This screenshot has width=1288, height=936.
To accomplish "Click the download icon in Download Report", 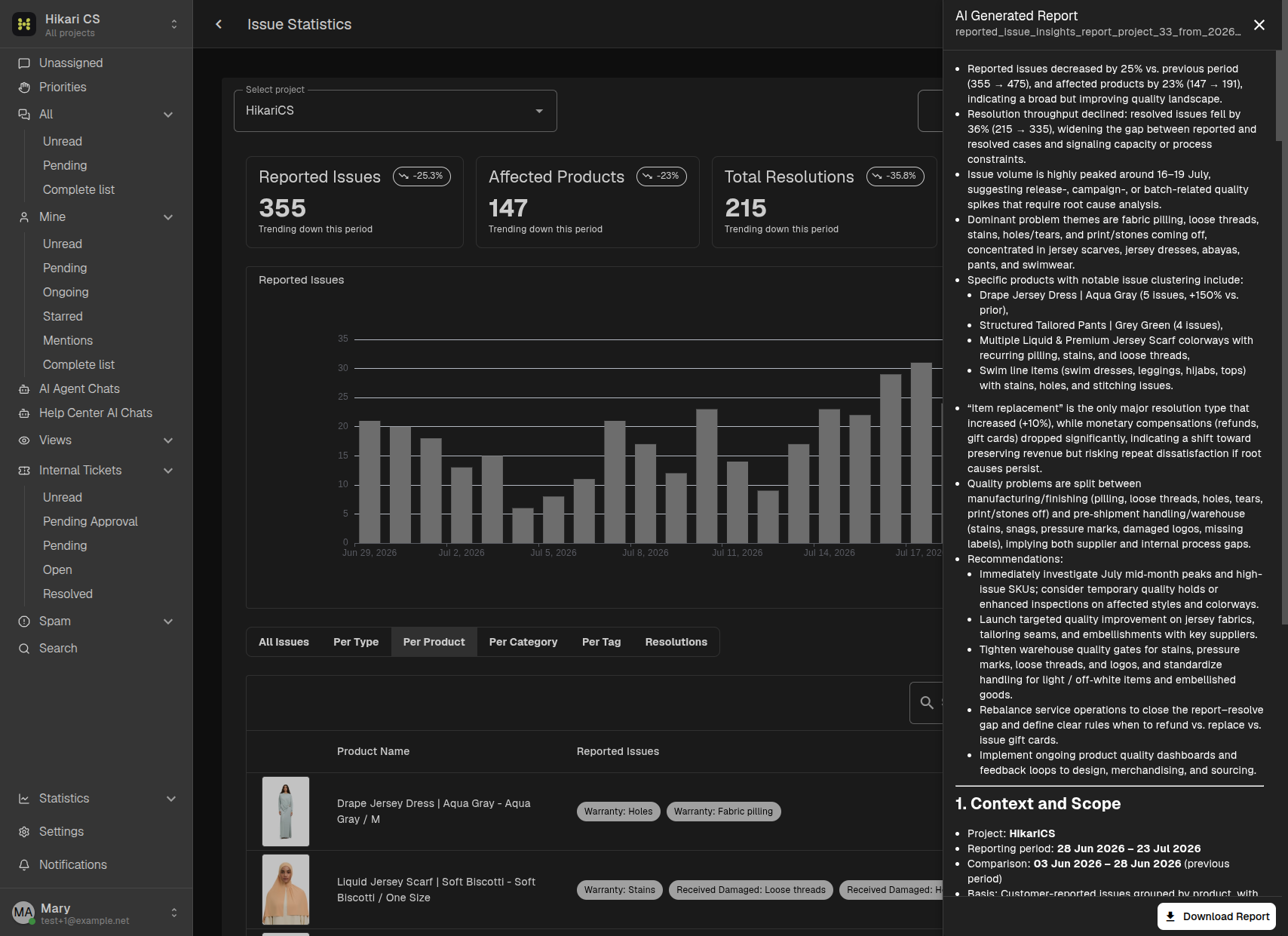I will click(1170, 916).
